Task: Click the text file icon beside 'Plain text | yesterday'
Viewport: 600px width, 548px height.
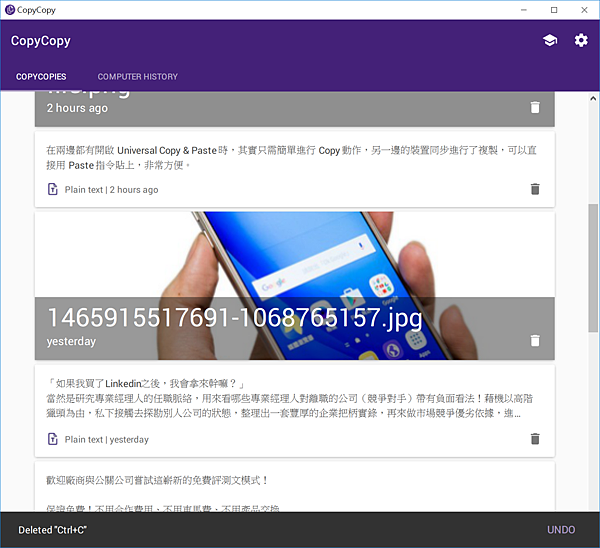Action: (x=52, y=439)
